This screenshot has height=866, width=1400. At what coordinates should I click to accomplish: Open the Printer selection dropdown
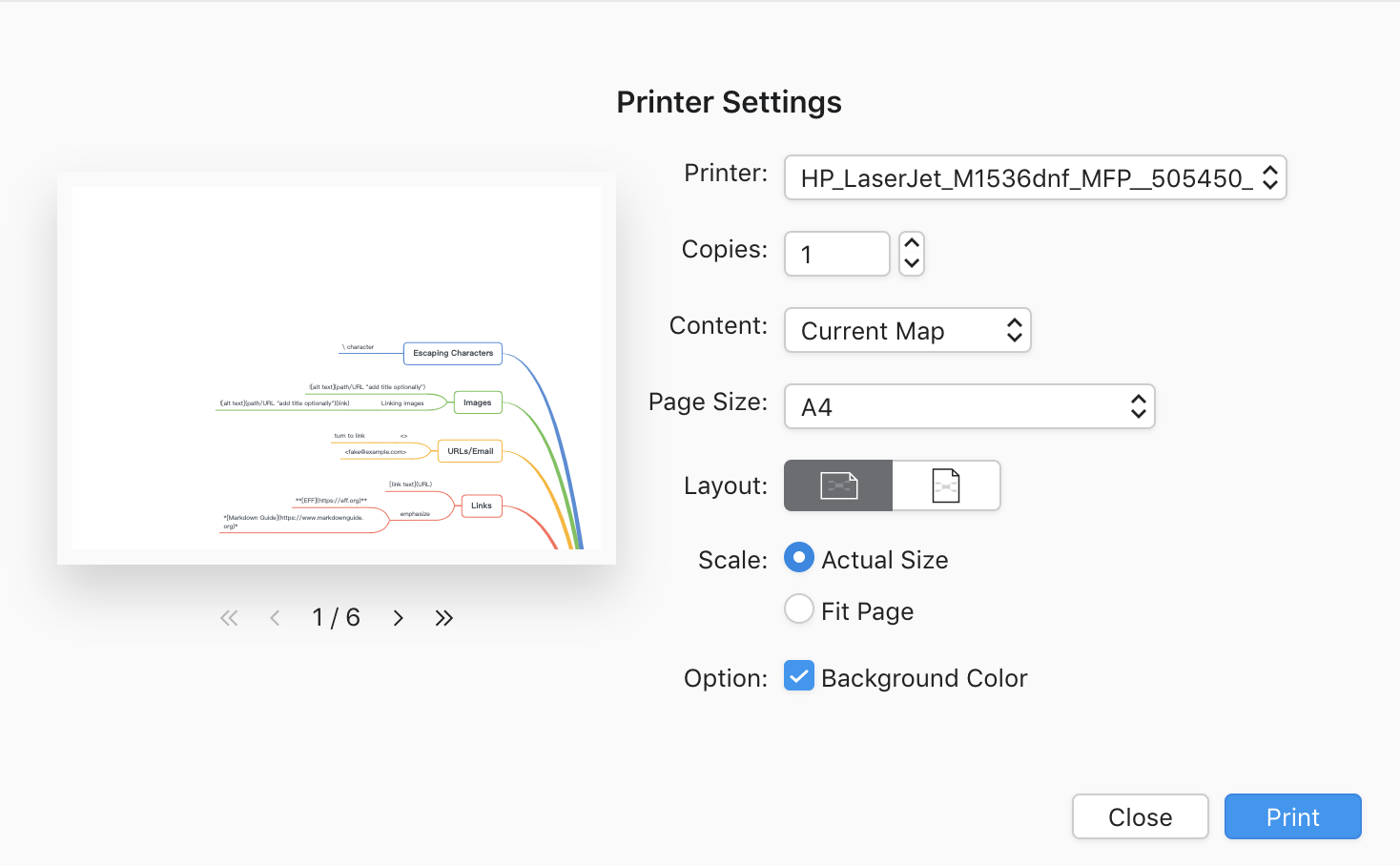(1035, 177)
